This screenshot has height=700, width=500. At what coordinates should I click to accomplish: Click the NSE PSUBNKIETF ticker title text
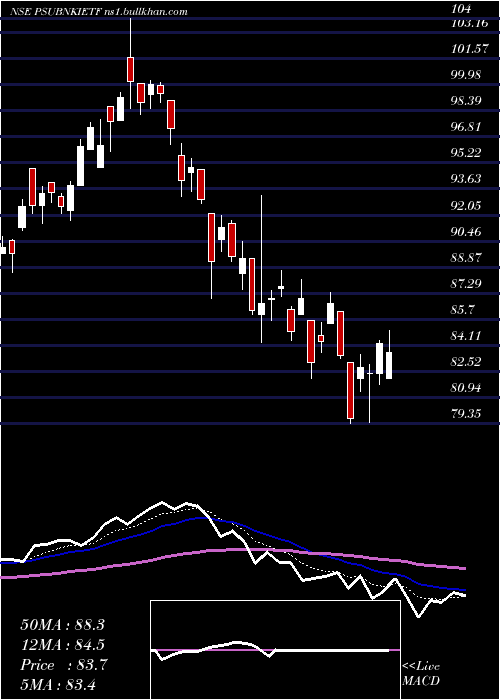[54, 12]
